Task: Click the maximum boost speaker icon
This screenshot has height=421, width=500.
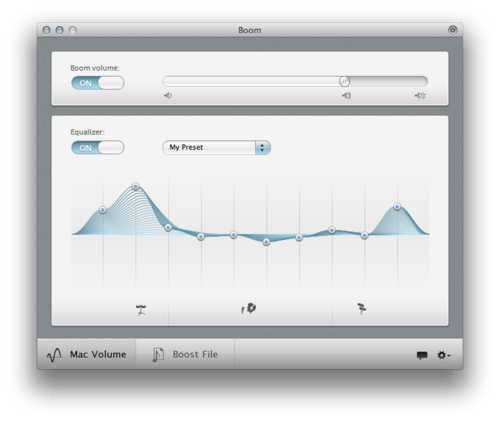Action: point(420,96)
